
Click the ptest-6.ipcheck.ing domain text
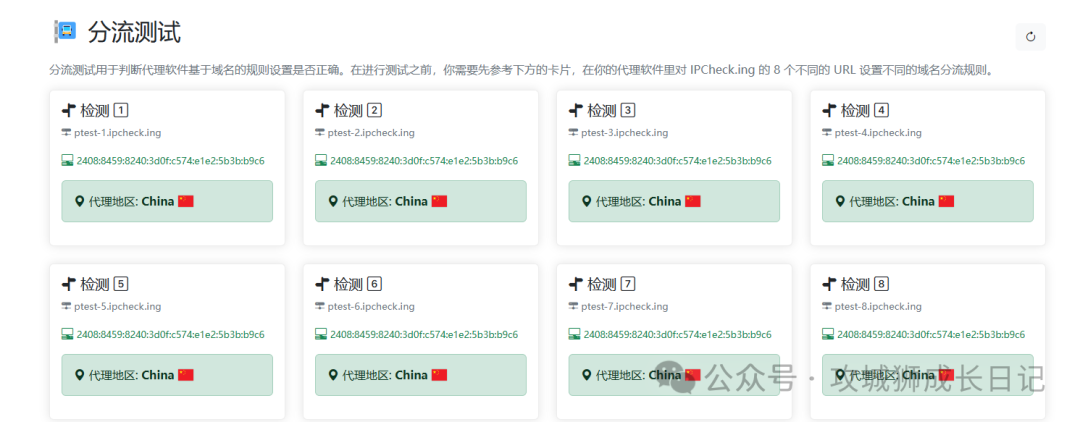371,306
